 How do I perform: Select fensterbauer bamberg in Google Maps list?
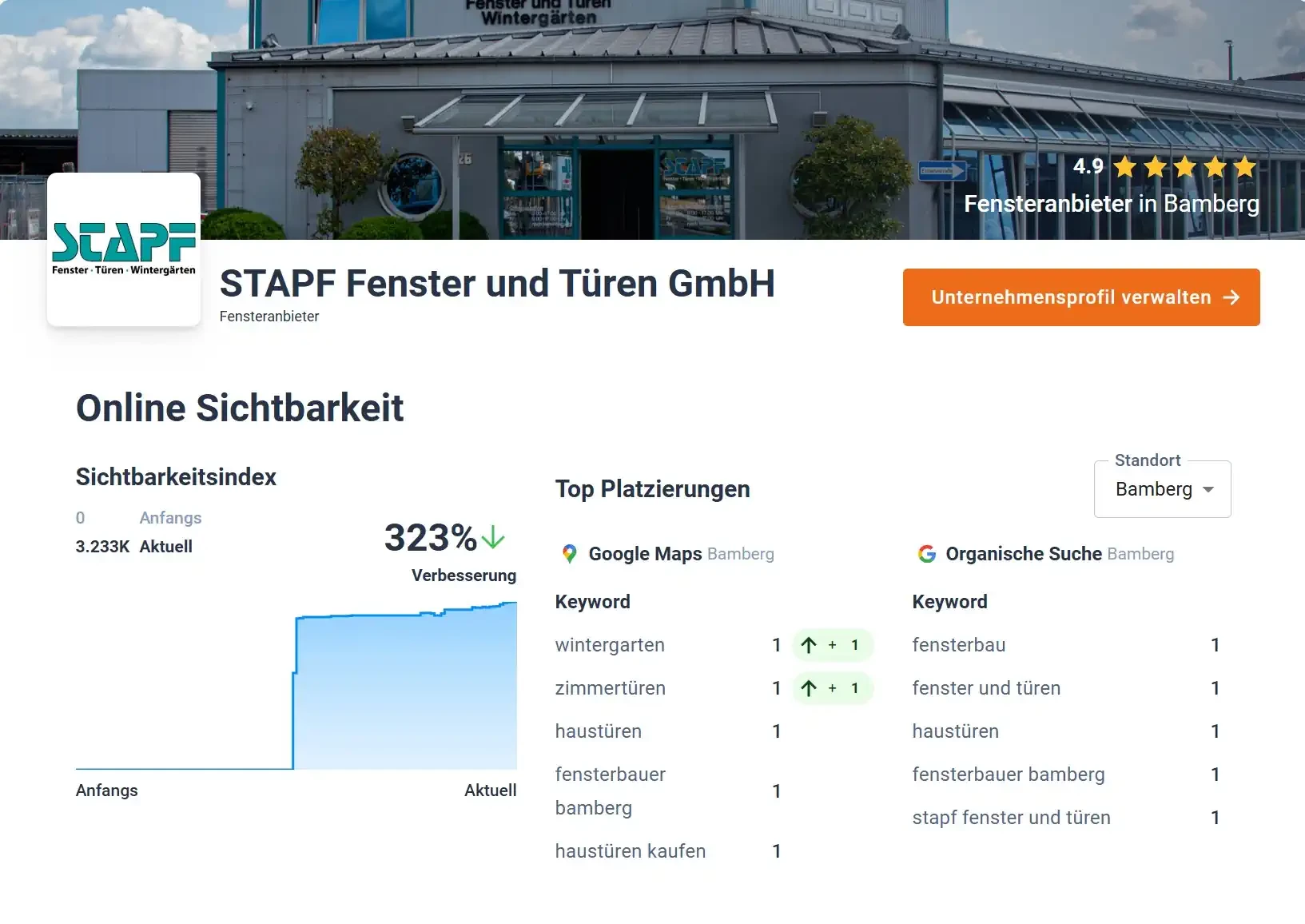tap(611, 791)
